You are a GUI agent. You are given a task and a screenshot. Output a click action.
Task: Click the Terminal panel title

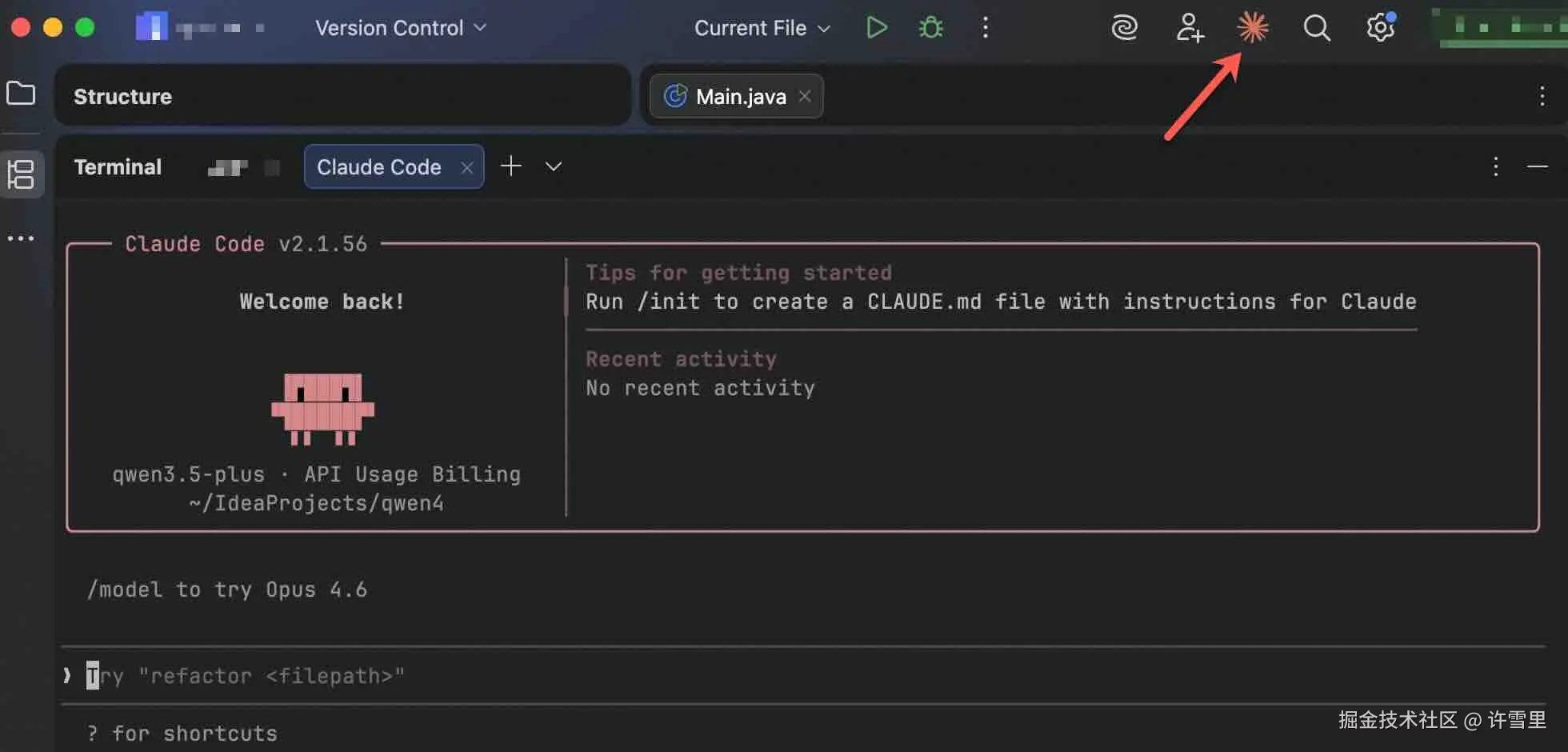coord(118,166)
